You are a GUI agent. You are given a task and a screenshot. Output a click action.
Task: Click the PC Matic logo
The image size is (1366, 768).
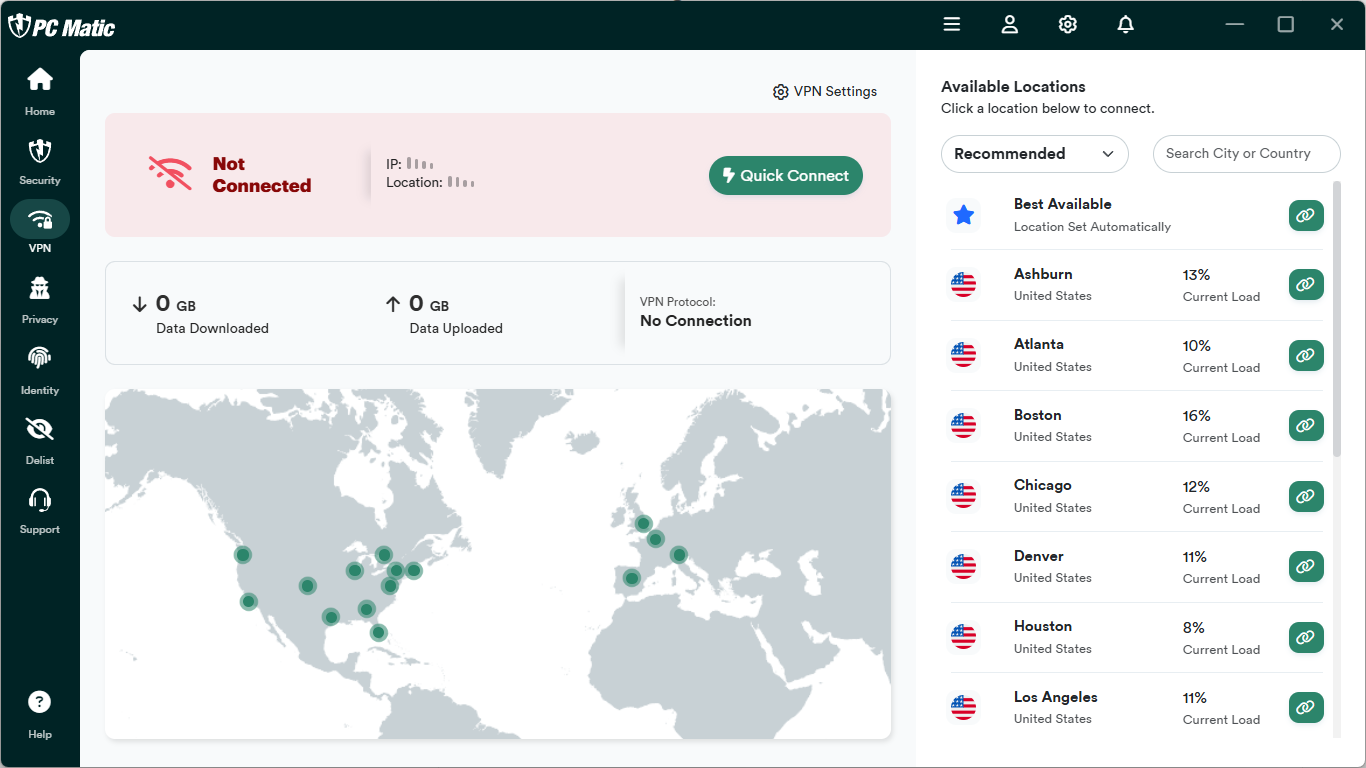(62, 26)
